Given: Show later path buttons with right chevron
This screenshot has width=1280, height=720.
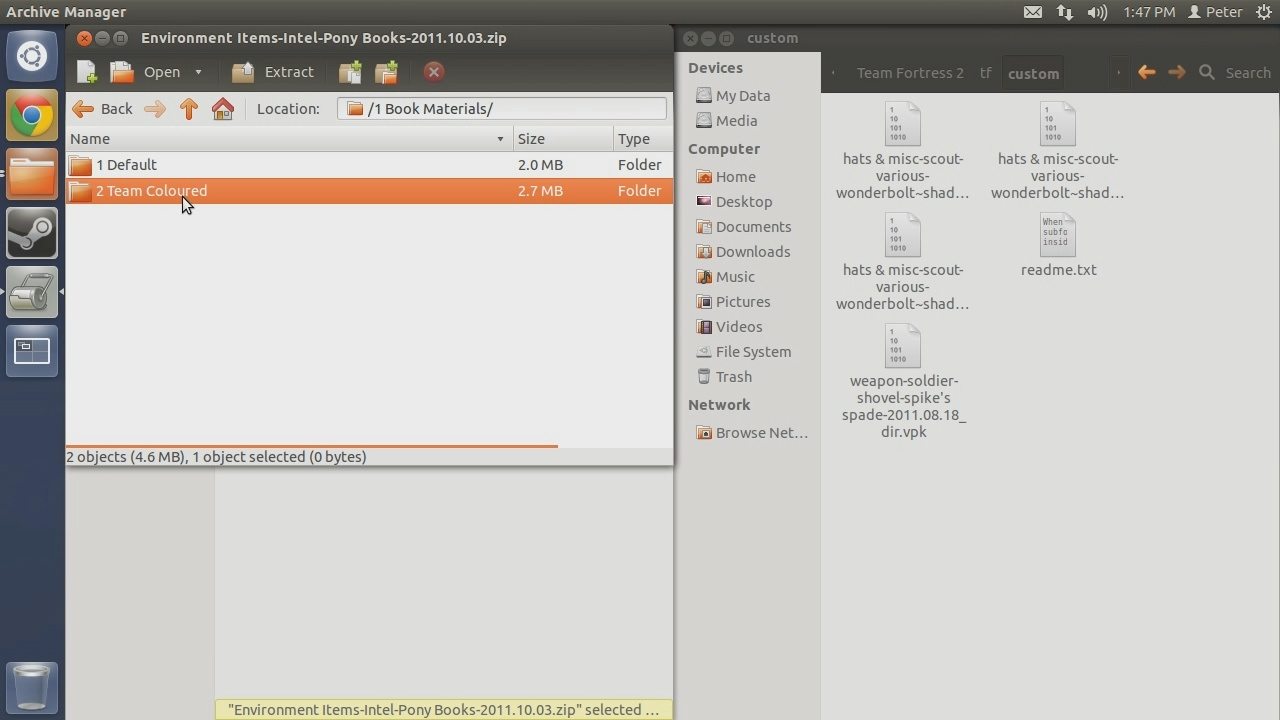Looking at the screenshot, I should tap(1118, 73).
